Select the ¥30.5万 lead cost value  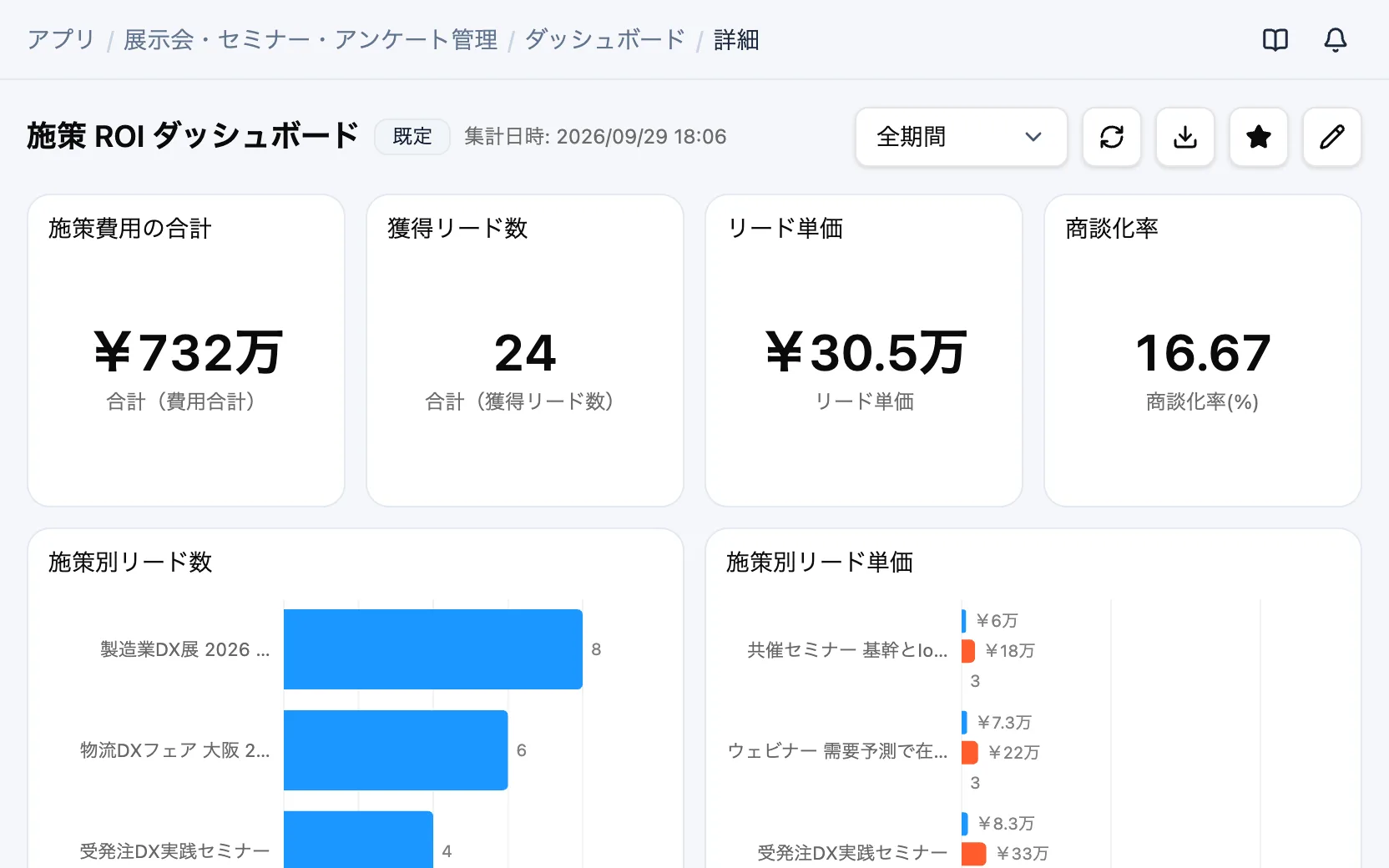pyautogui.click(x=865, y=353)
